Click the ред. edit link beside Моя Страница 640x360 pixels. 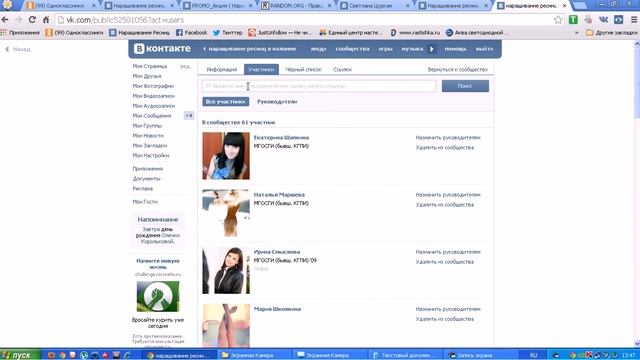[185, 66]
